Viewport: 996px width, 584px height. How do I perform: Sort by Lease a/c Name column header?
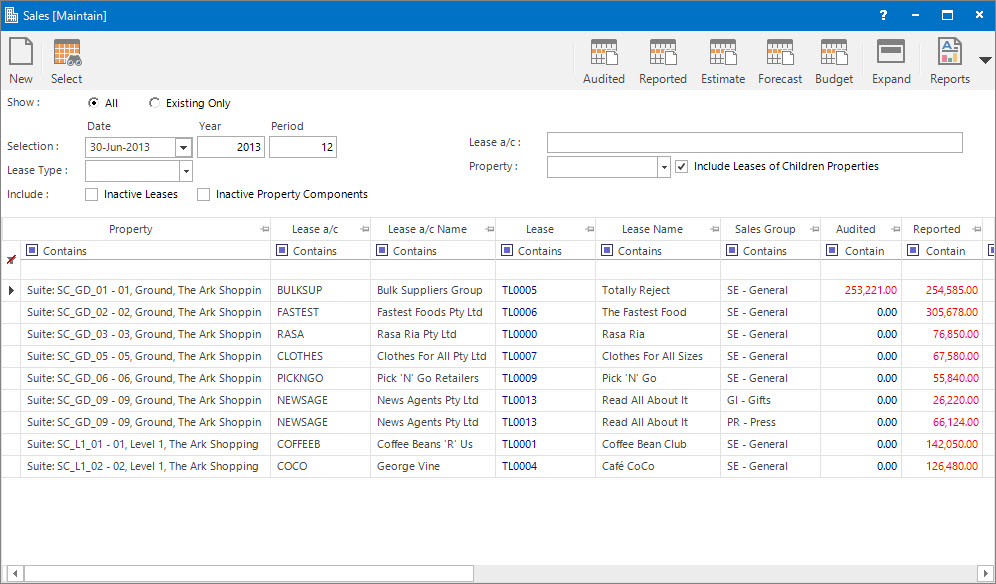point(427,229)
